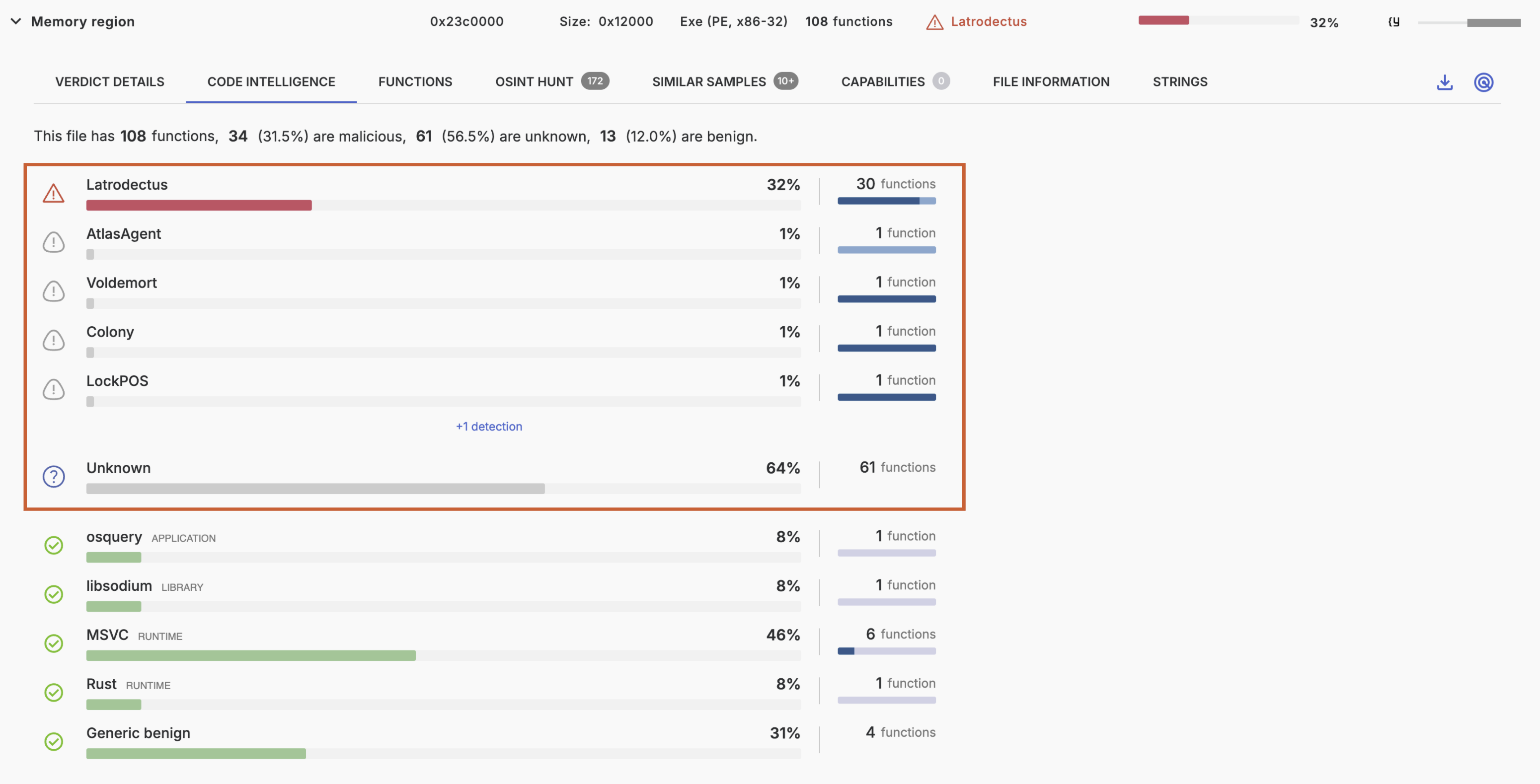Click the download icon near the tabs
Viewport: 1540px width, 784px height.
click(1444, 82)
